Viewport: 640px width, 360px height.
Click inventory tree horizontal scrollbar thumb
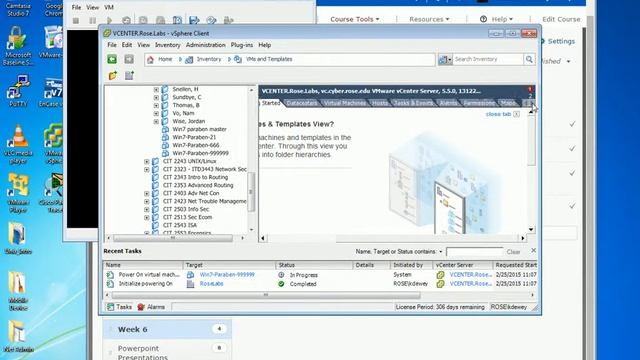(x=173, y=238)
